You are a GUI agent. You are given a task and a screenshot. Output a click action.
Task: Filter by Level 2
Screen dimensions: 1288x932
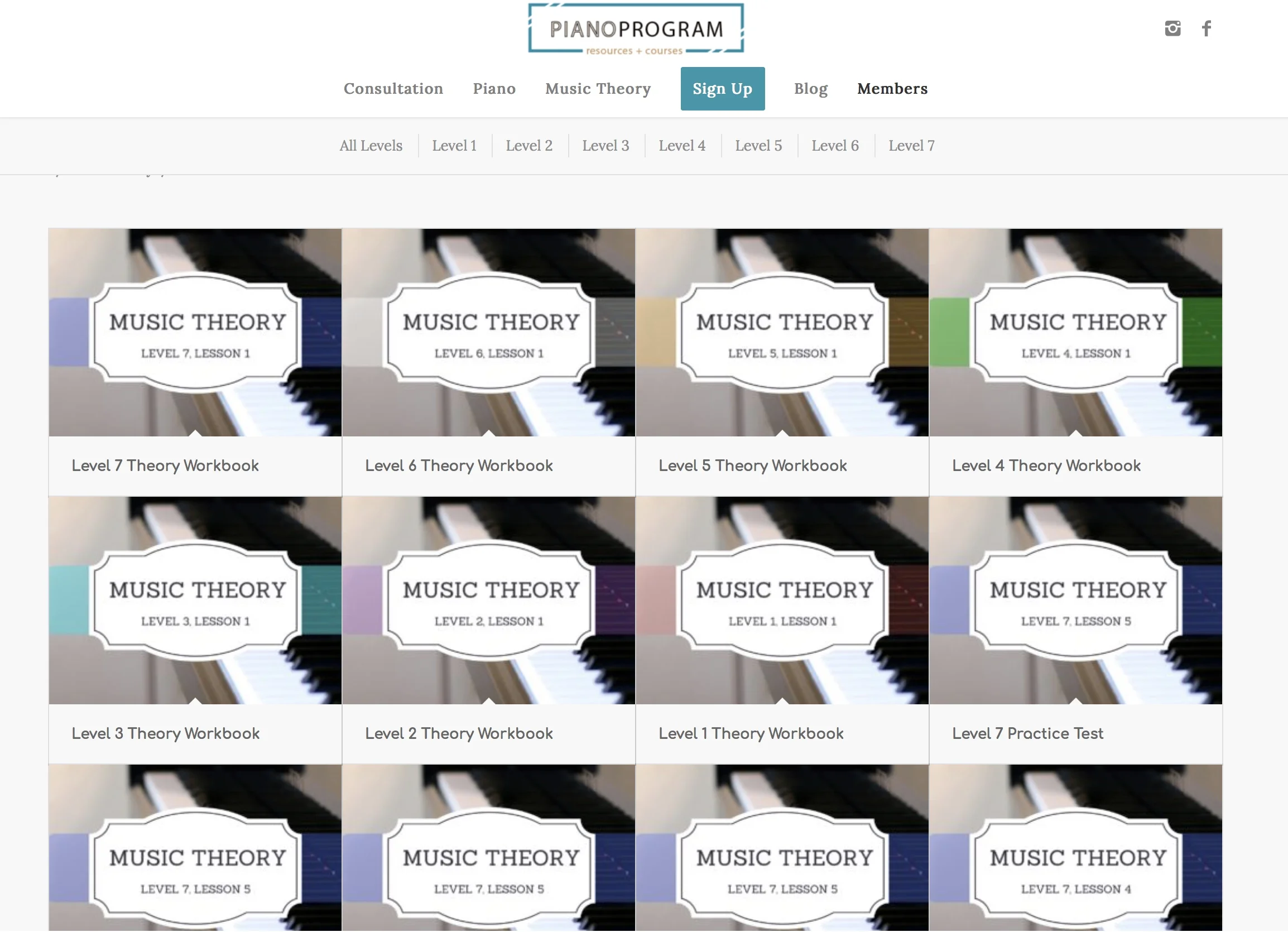[x=528, y=146]
